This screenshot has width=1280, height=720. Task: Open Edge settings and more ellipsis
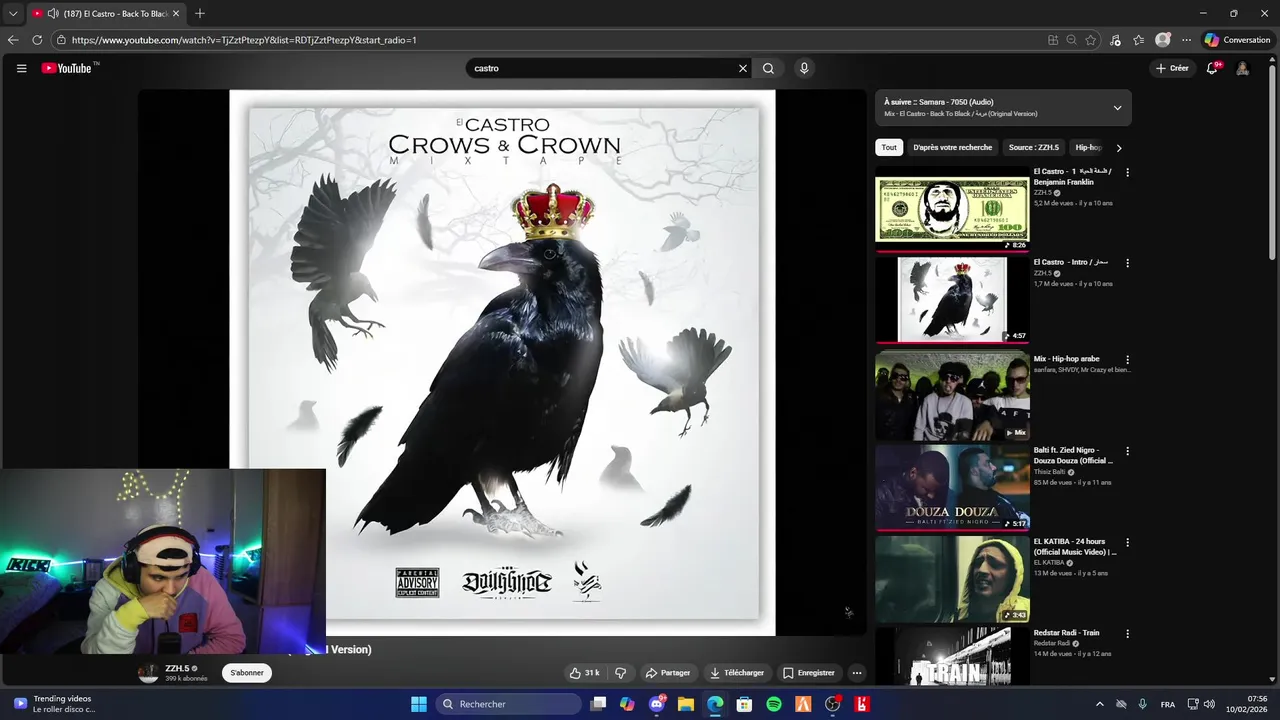[x=1186, y=40]
